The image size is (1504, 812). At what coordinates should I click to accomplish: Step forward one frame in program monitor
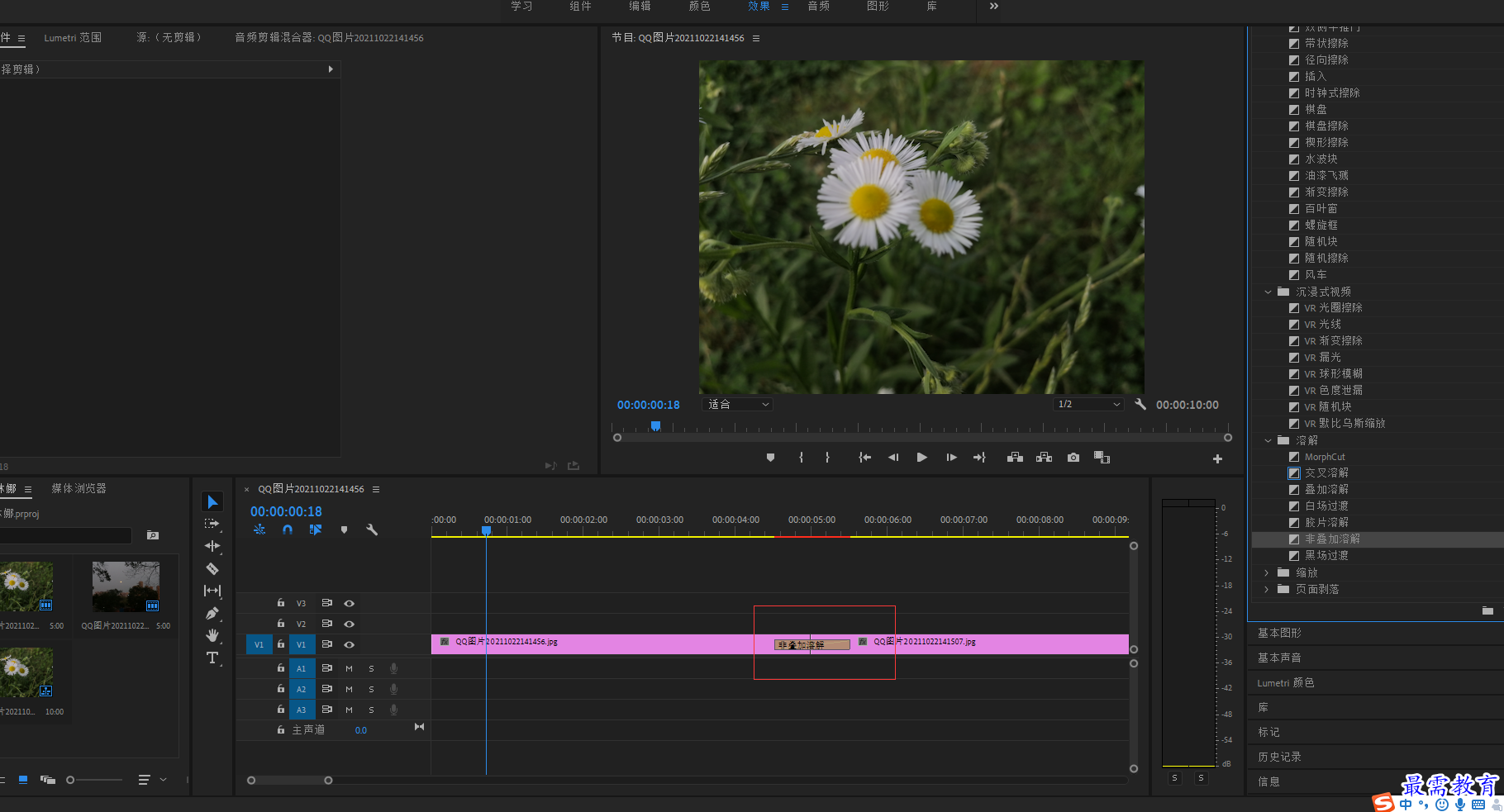(951, 458)
